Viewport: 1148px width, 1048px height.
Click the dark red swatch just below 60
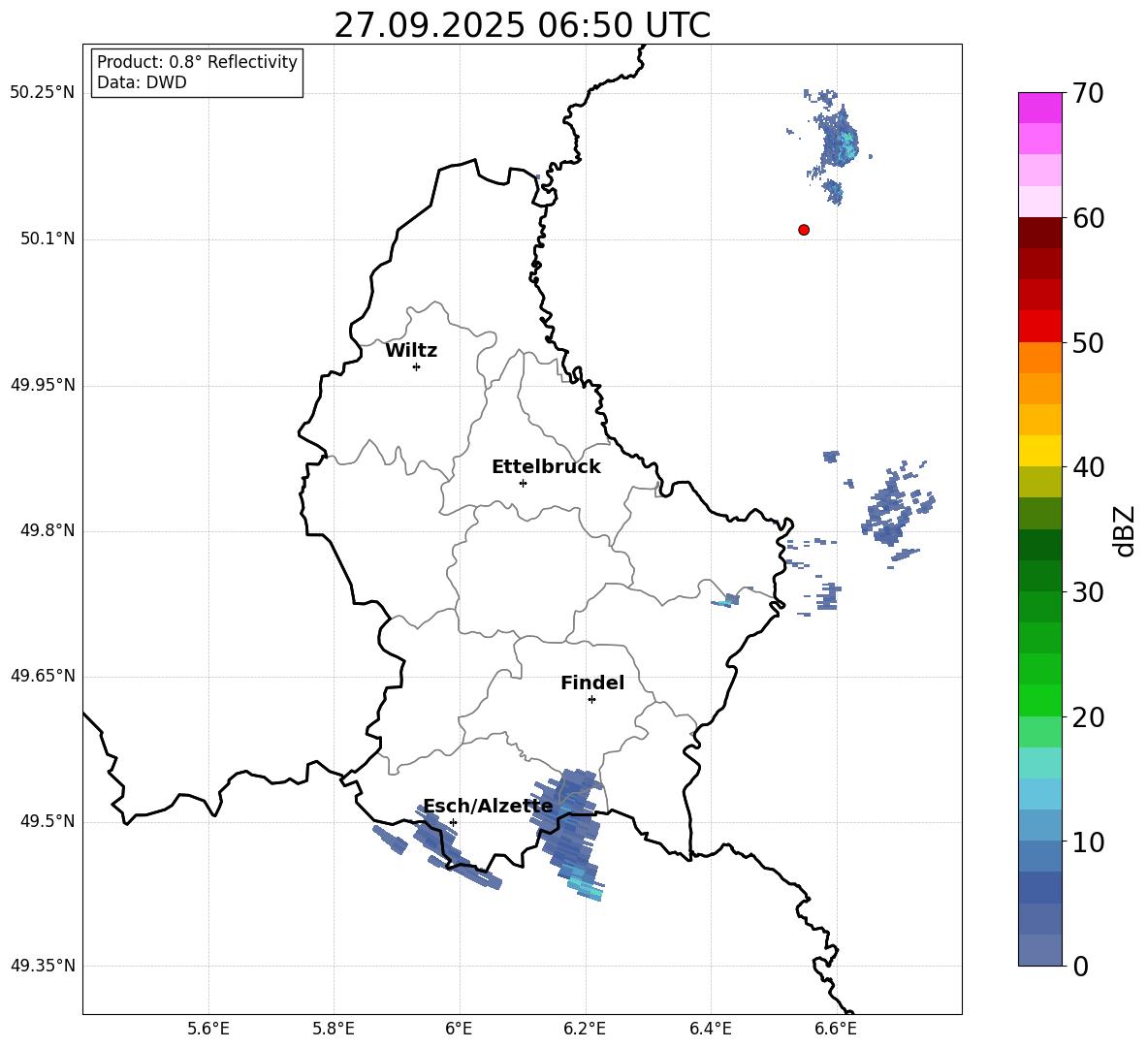point(1040,233)
